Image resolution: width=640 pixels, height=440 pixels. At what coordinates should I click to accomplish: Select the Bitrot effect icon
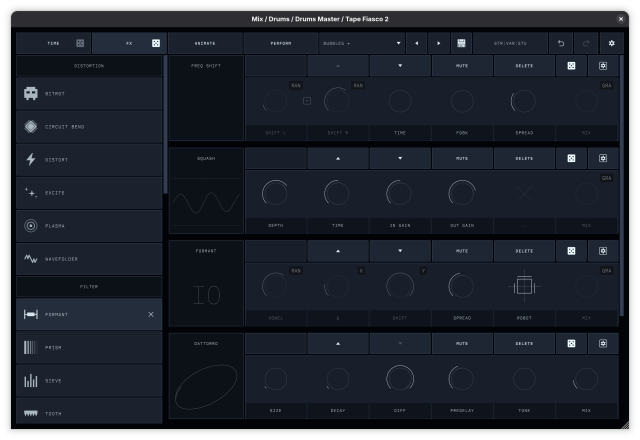(31, 93)
